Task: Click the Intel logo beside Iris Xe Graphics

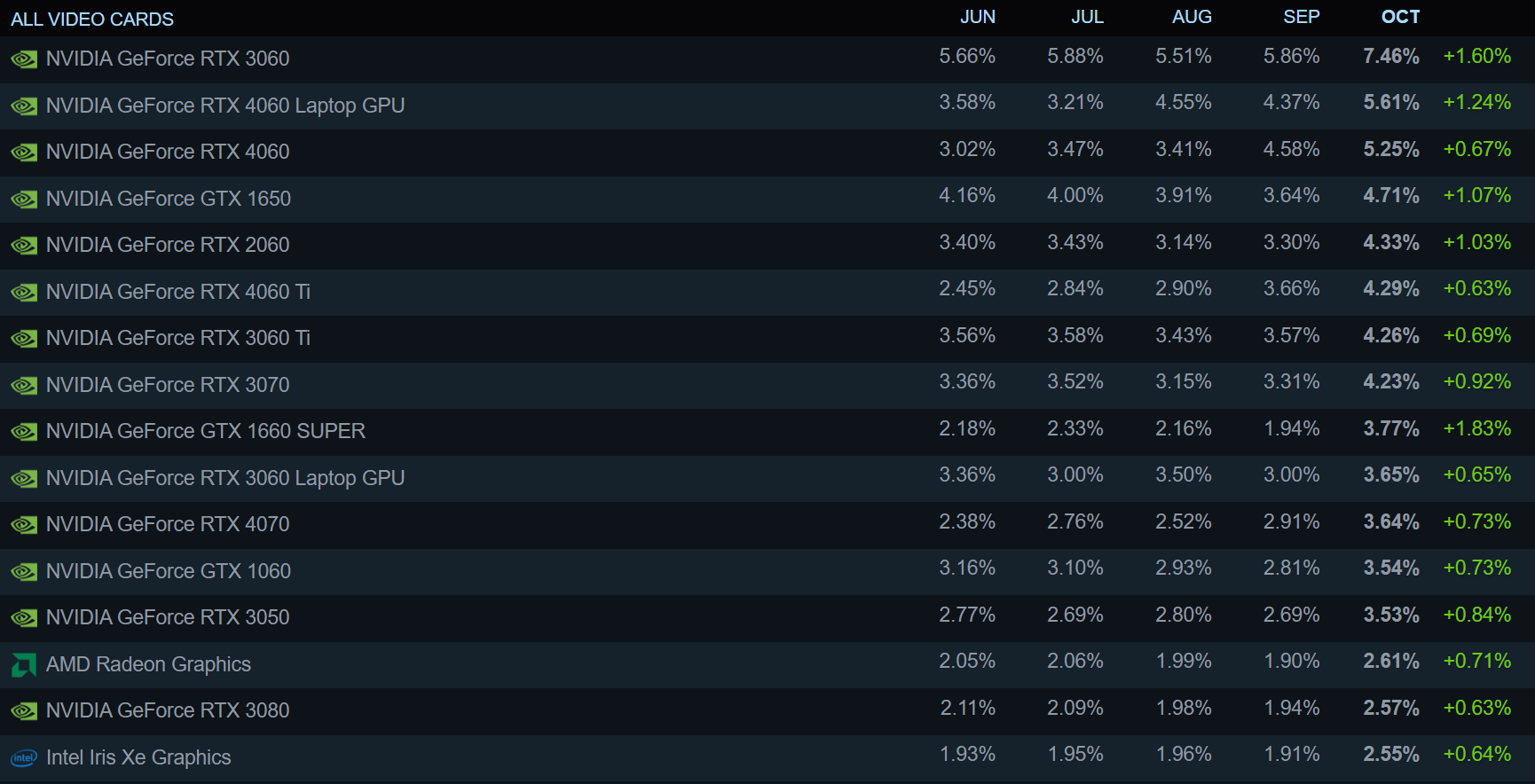Action: 24,758
